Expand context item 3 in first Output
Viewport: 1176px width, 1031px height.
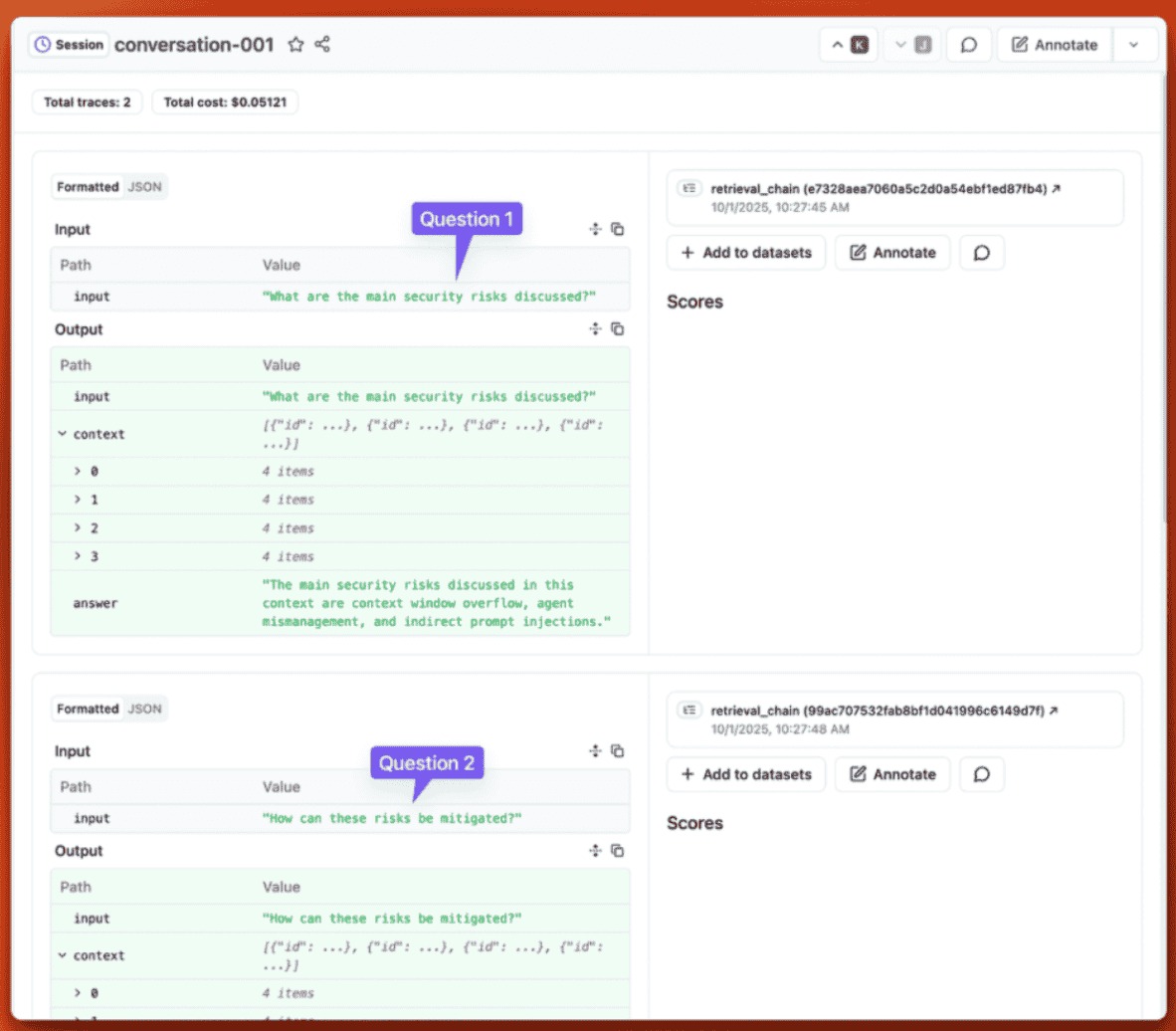point(78,556)
